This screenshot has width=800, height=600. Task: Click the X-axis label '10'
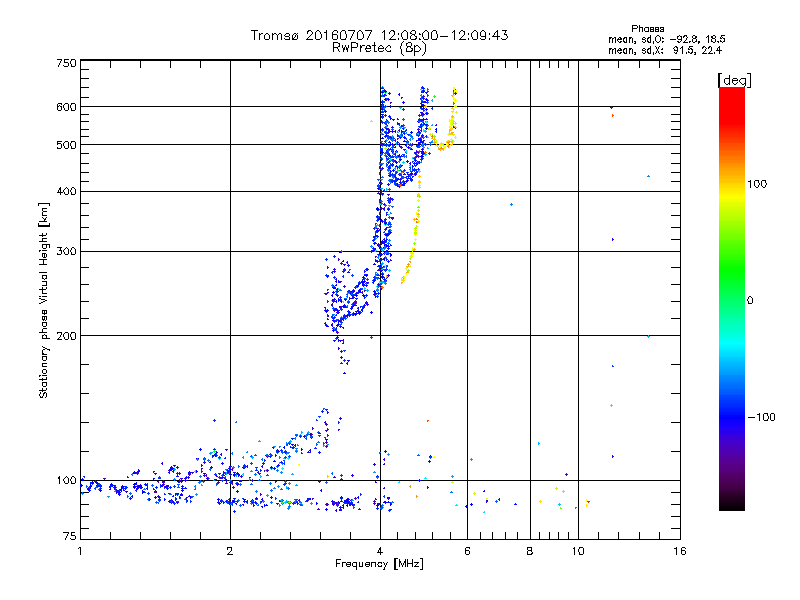(578, 551)
